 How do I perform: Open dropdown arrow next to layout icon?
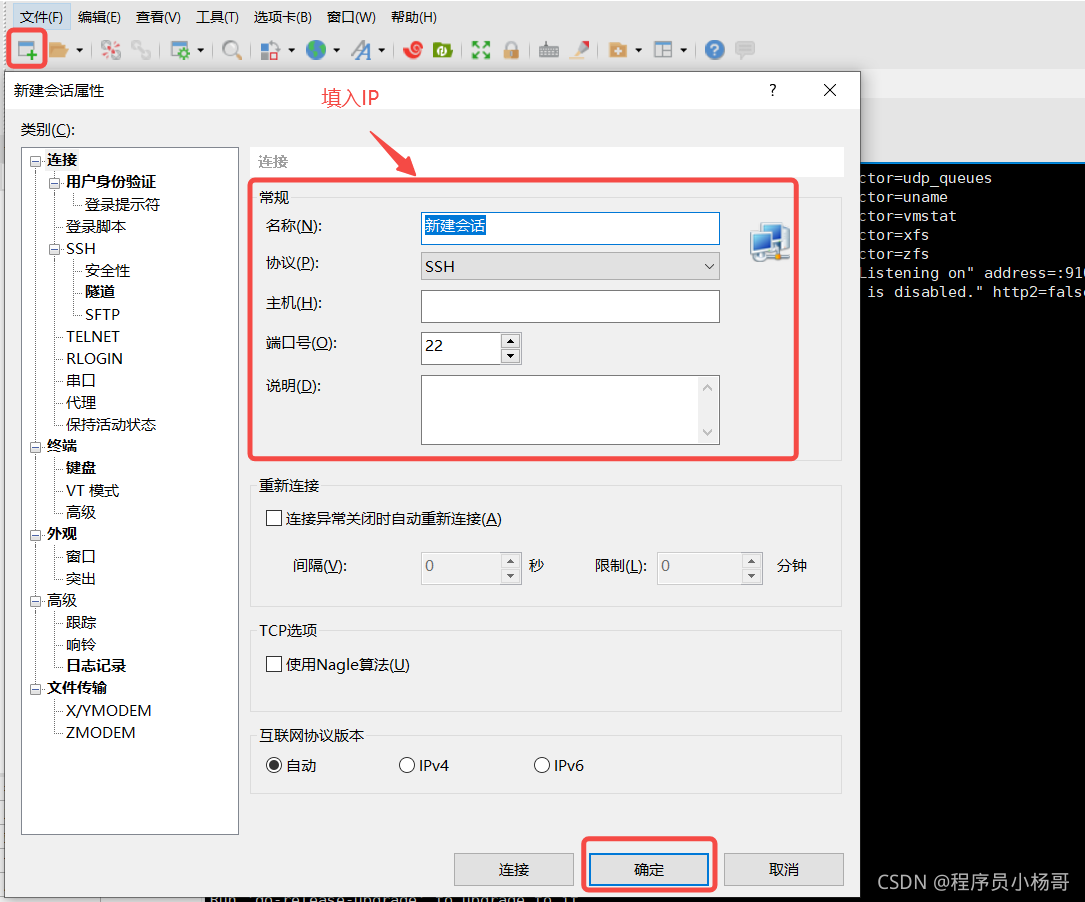pos(684,50)
